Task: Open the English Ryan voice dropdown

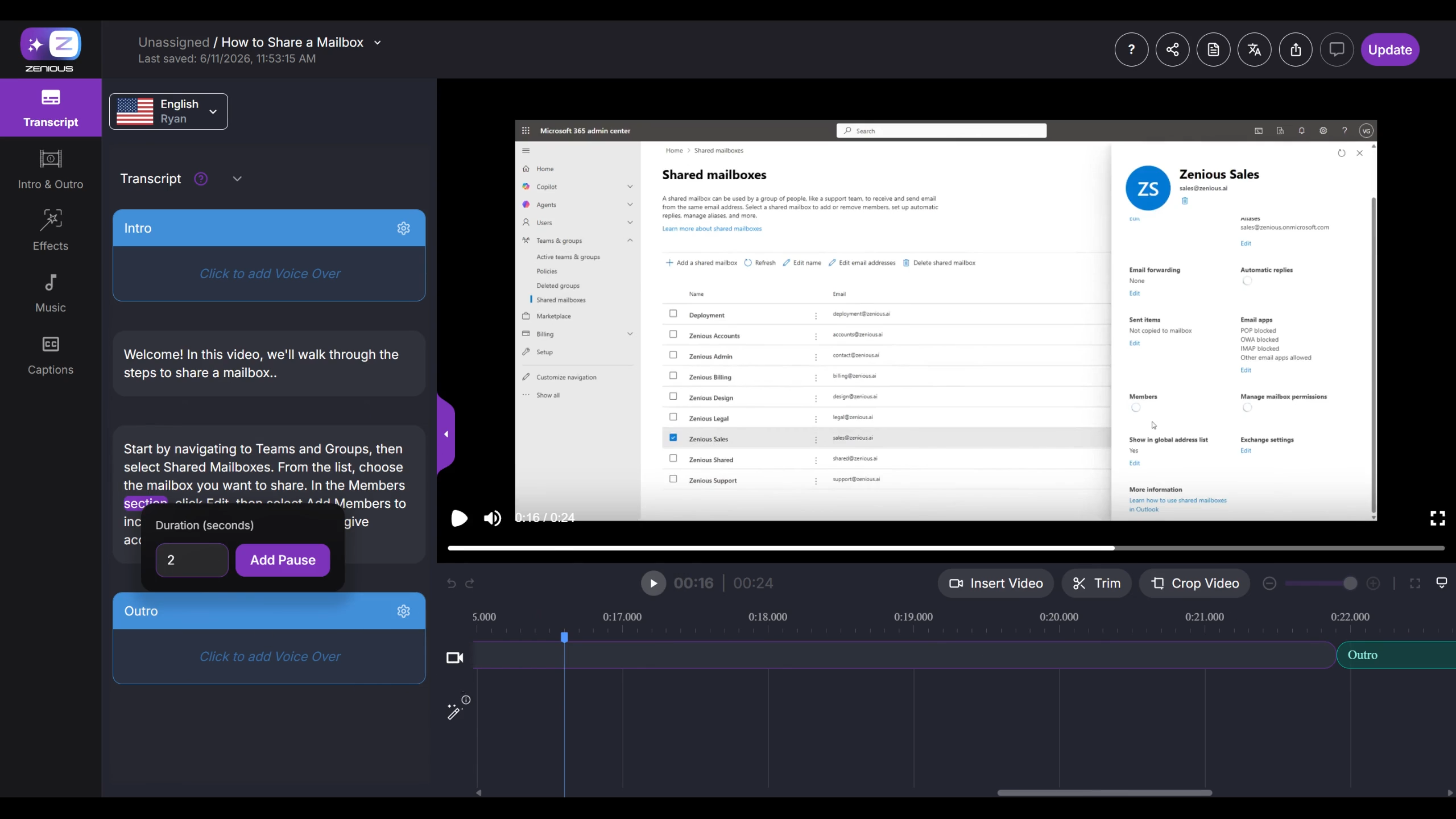Action: (x=168, y=111)
